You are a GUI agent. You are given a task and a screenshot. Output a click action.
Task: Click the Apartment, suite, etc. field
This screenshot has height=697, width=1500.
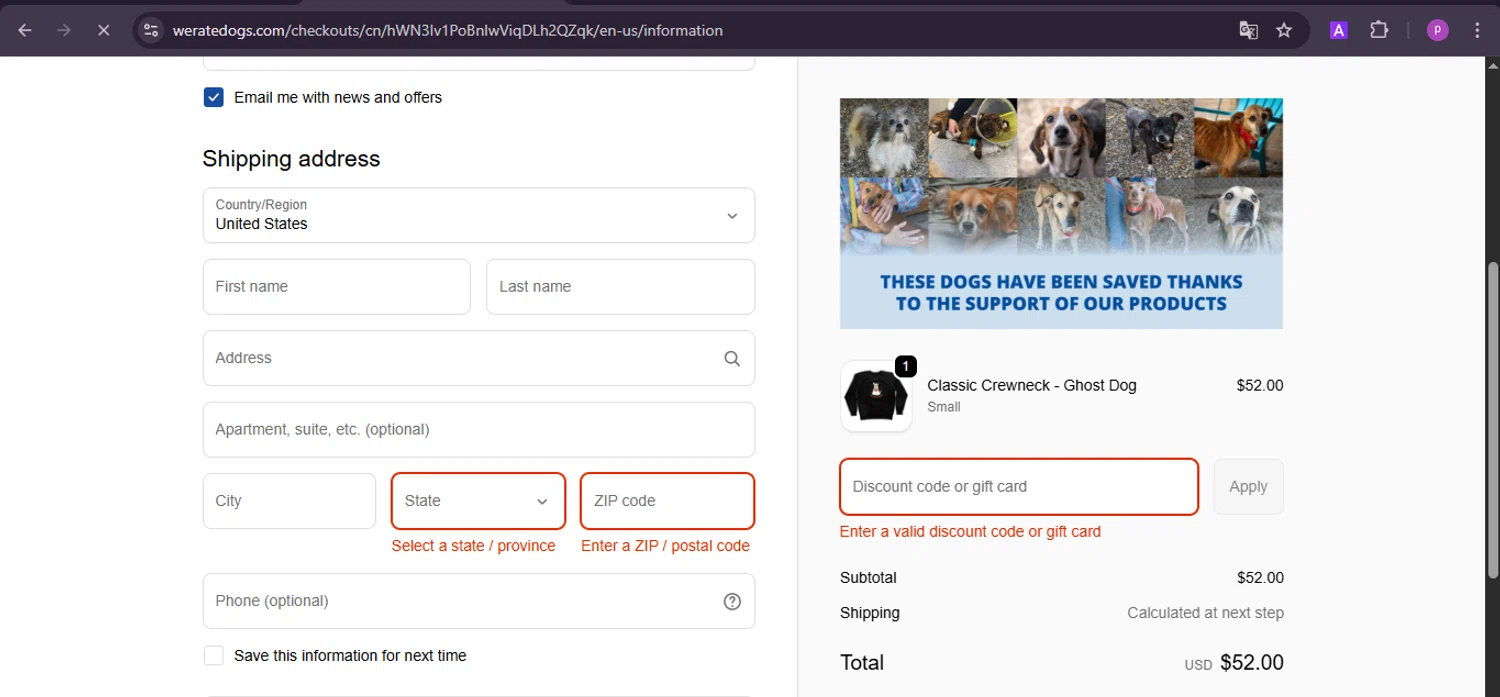[479, 430]
